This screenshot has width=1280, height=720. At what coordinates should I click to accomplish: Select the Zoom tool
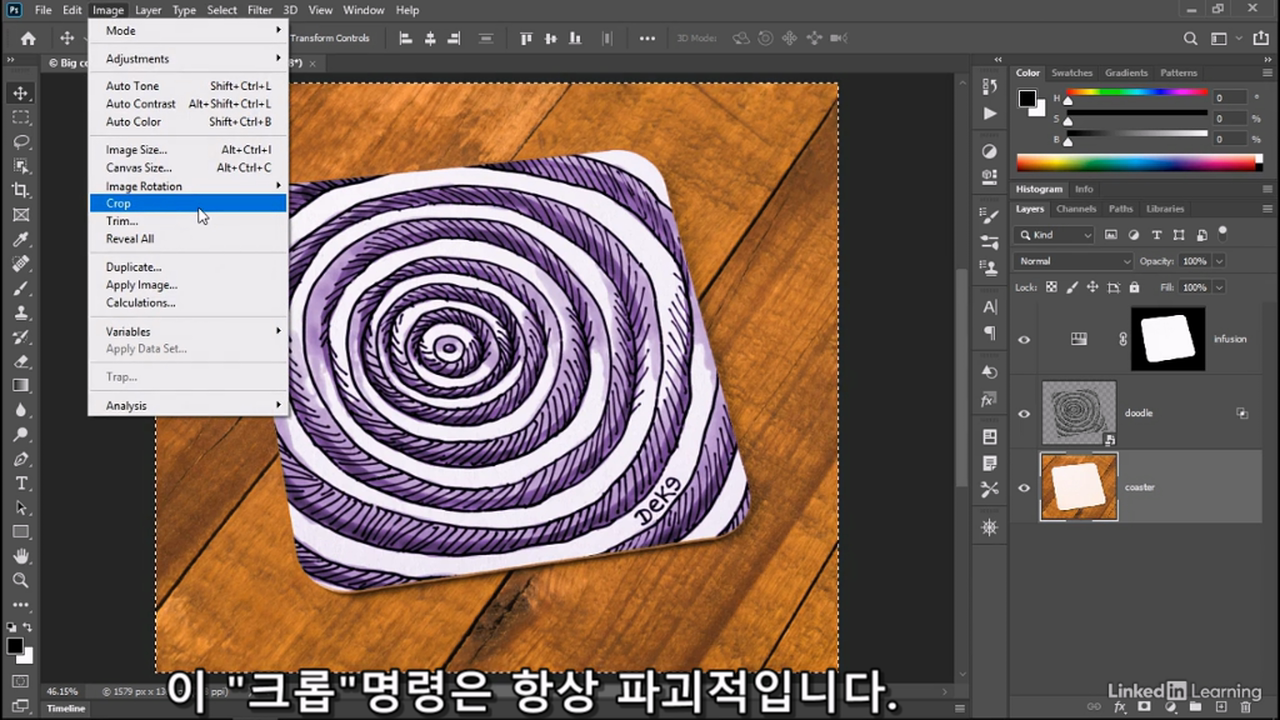coord(21,580)
